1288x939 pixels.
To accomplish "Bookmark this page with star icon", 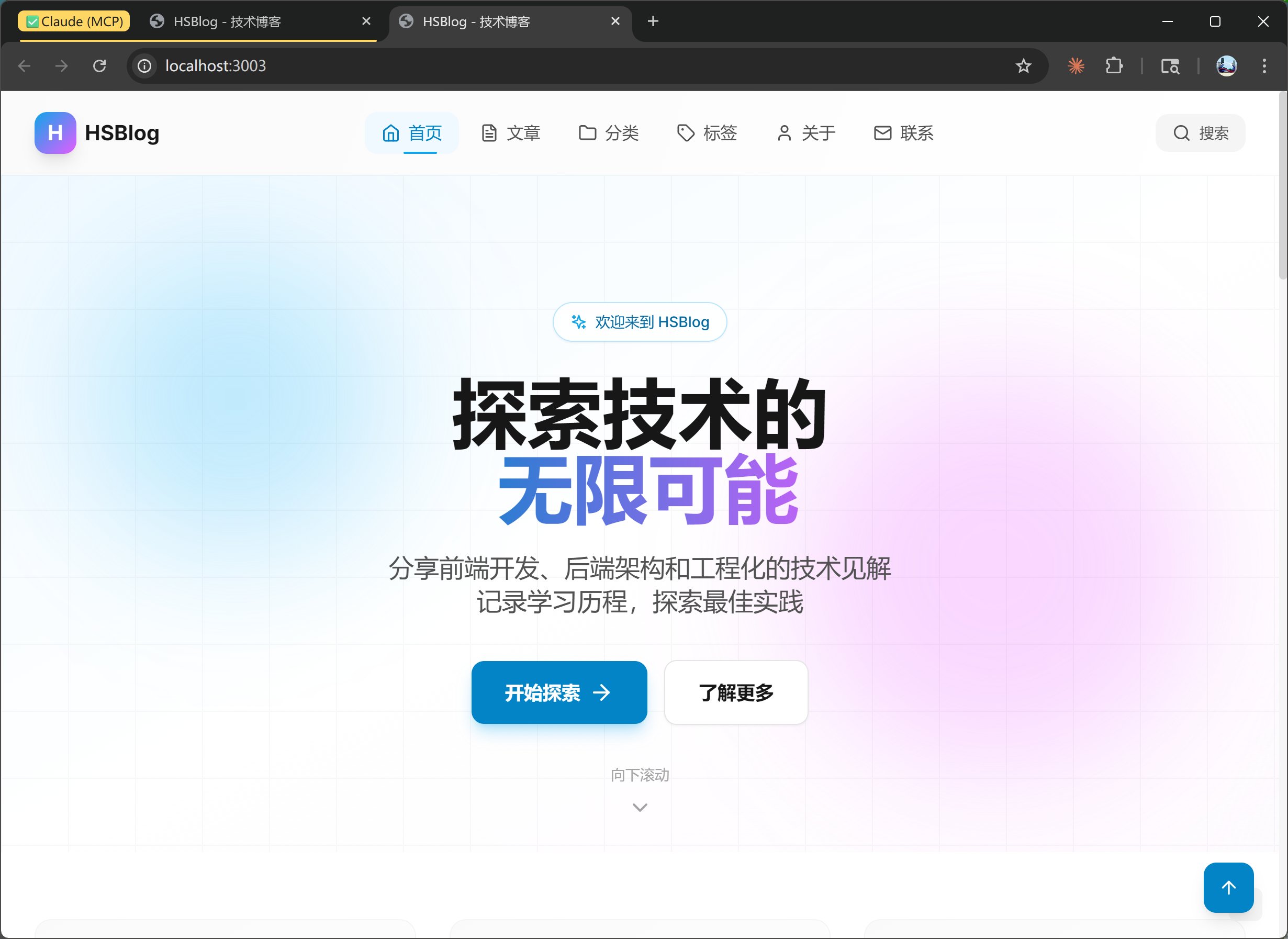I will (x=1023, y=66).
